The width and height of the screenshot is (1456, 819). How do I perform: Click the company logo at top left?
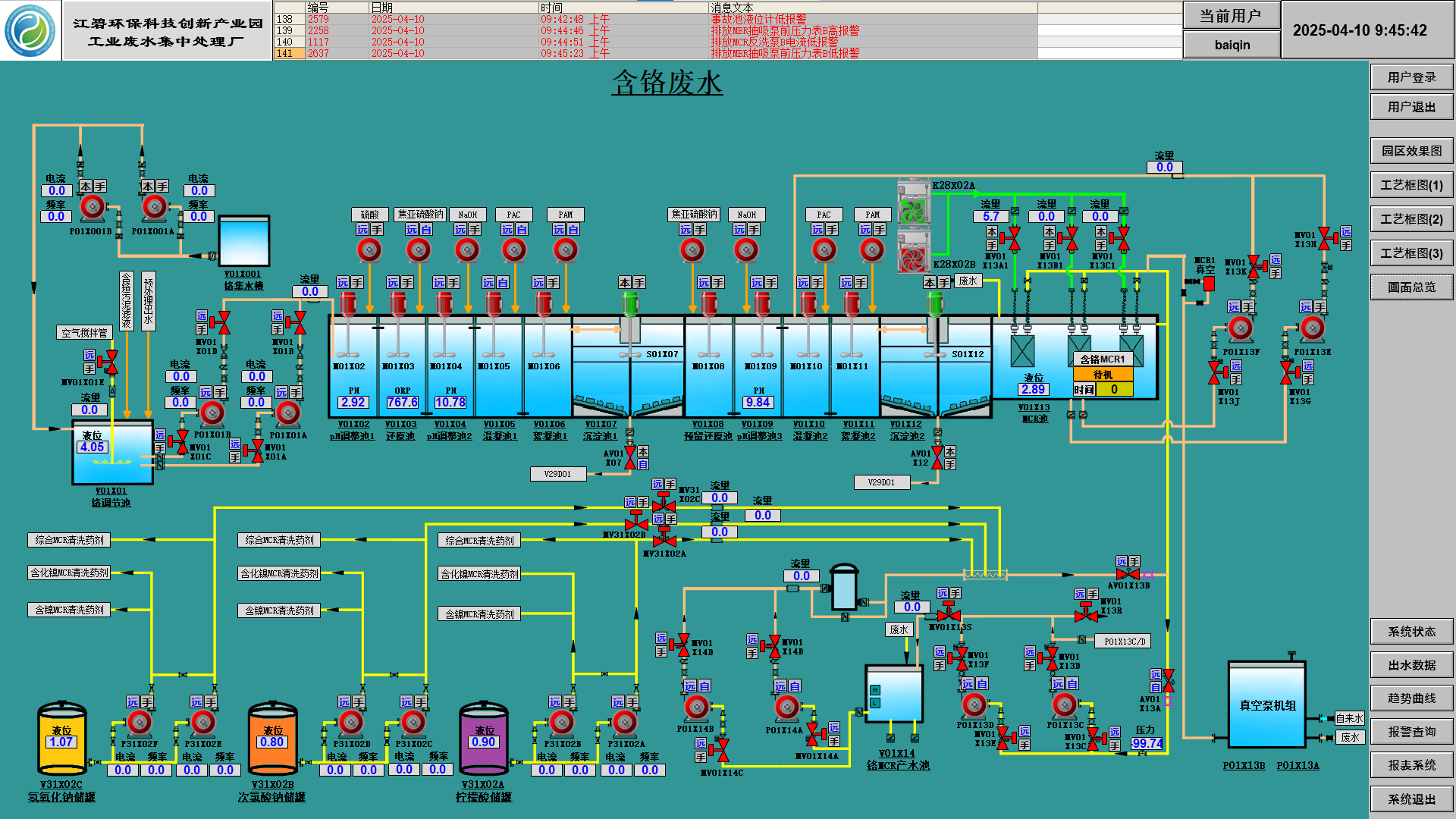tap(30, 30)
